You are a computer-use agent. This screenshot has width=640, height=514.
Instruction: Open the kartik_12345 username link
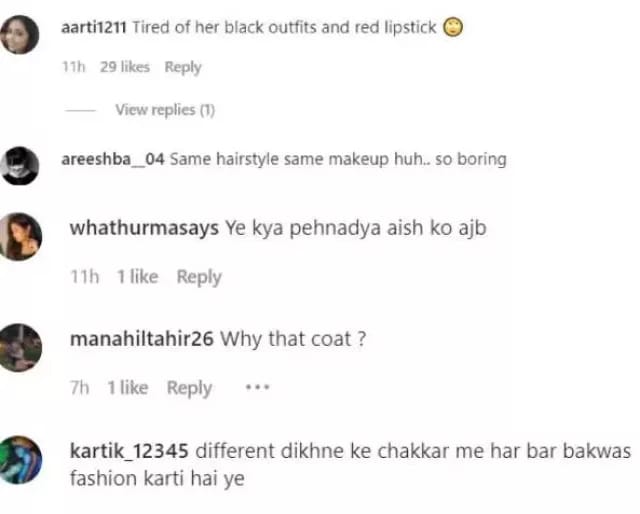[x=129, y=451]
